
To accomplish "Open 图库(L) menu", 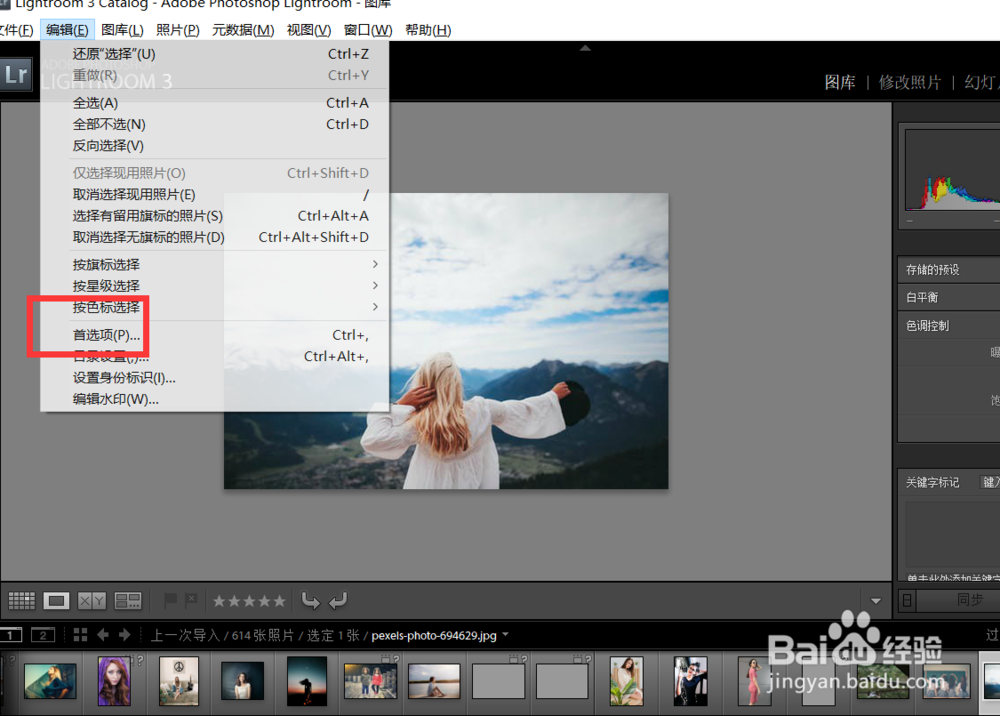I will point(122,30).
